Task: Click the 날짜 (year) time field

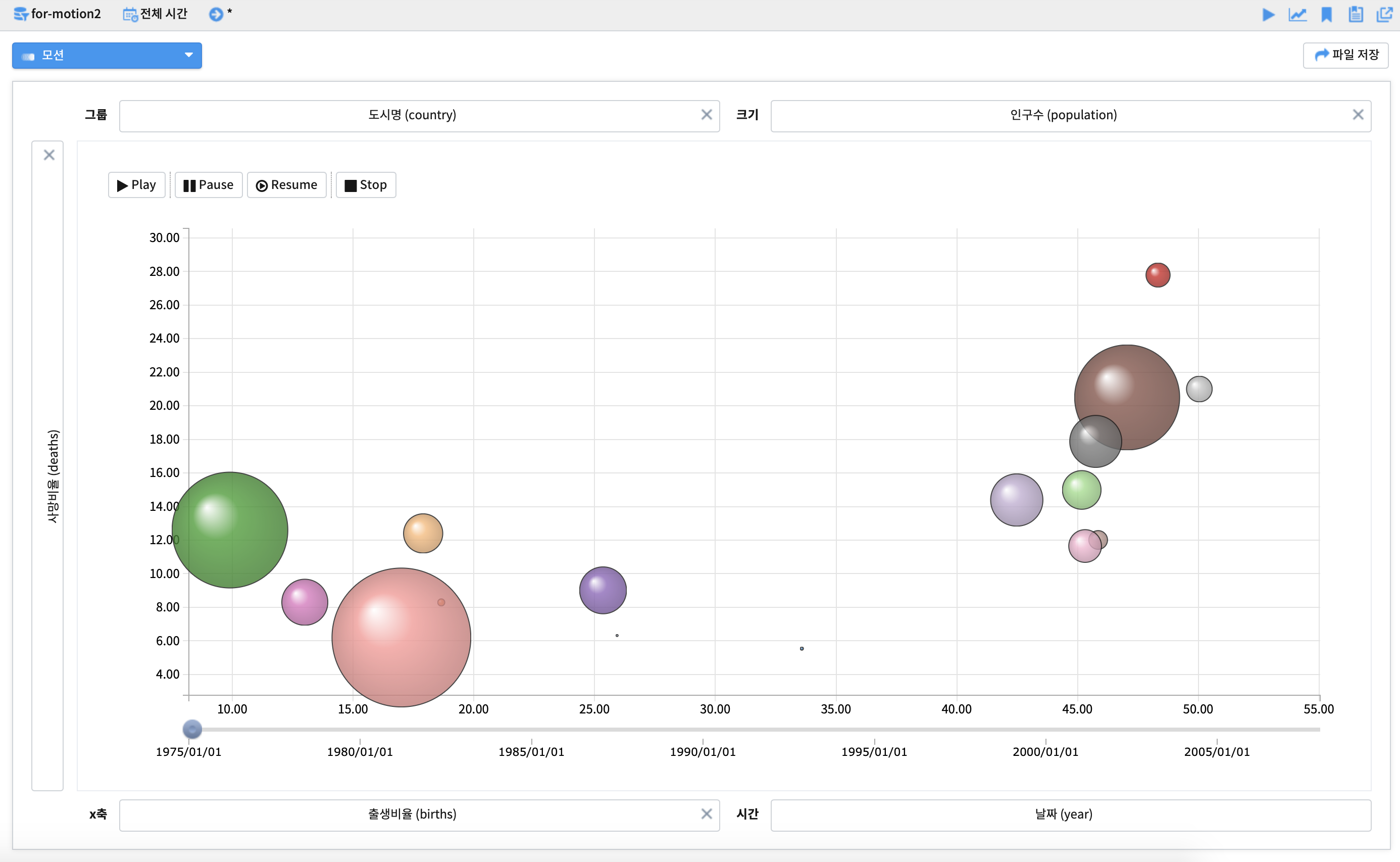Action: pyautogui.click(x=1071, y=815)
